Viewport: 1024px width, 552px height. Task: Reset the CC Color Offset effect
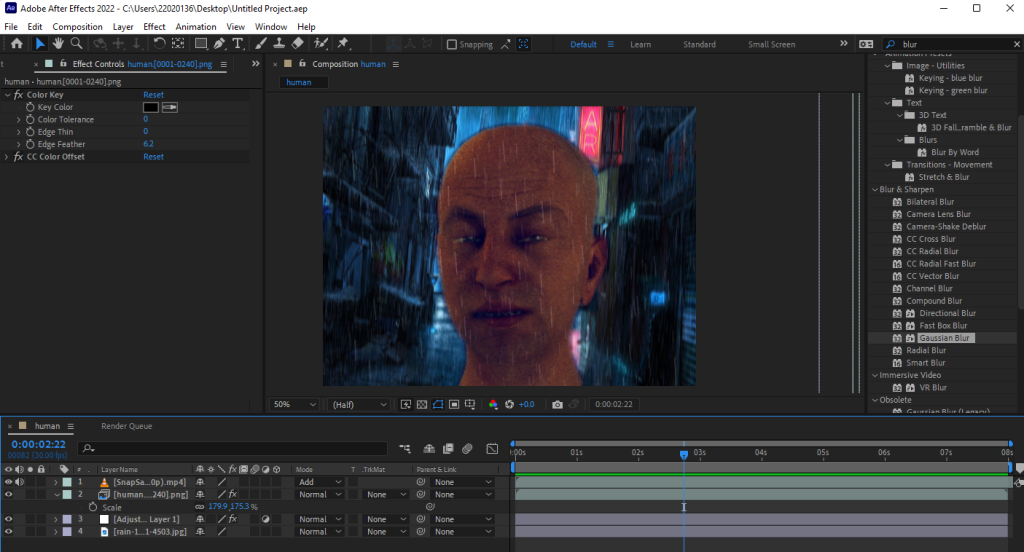[x=153, y=157]
